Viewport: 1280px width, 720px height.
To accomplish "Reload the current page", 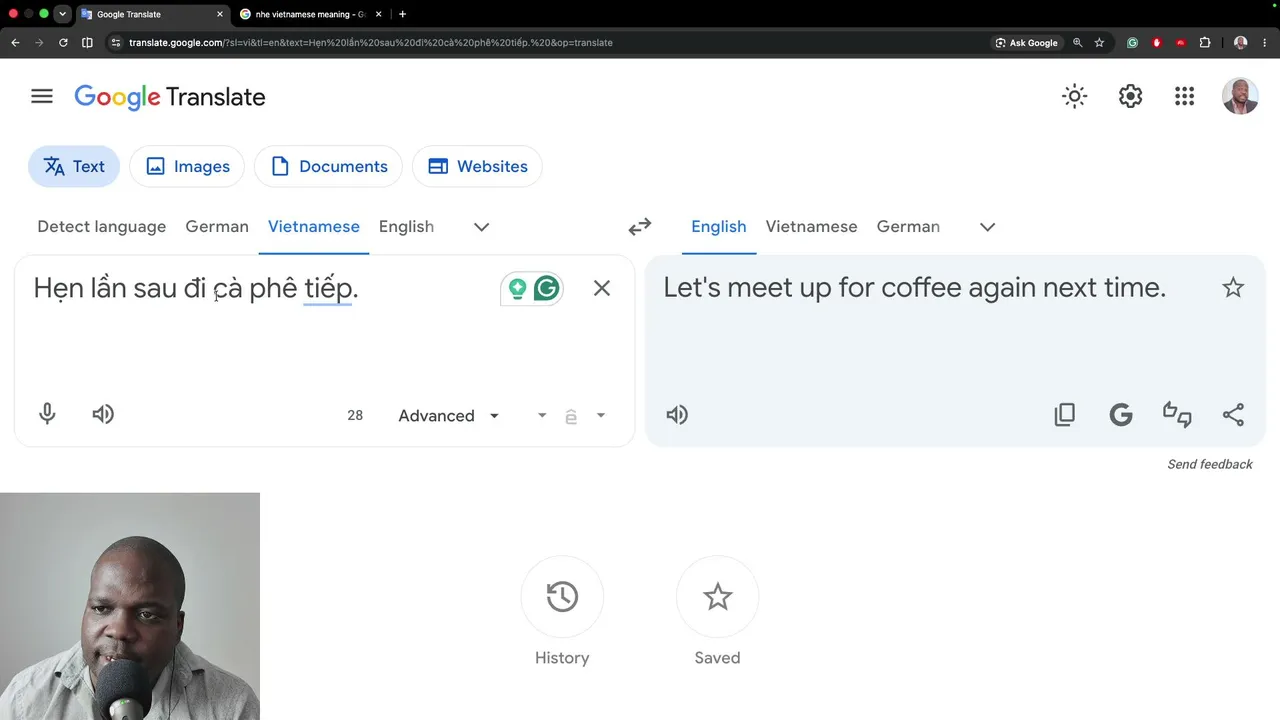I will click(63, 43).
